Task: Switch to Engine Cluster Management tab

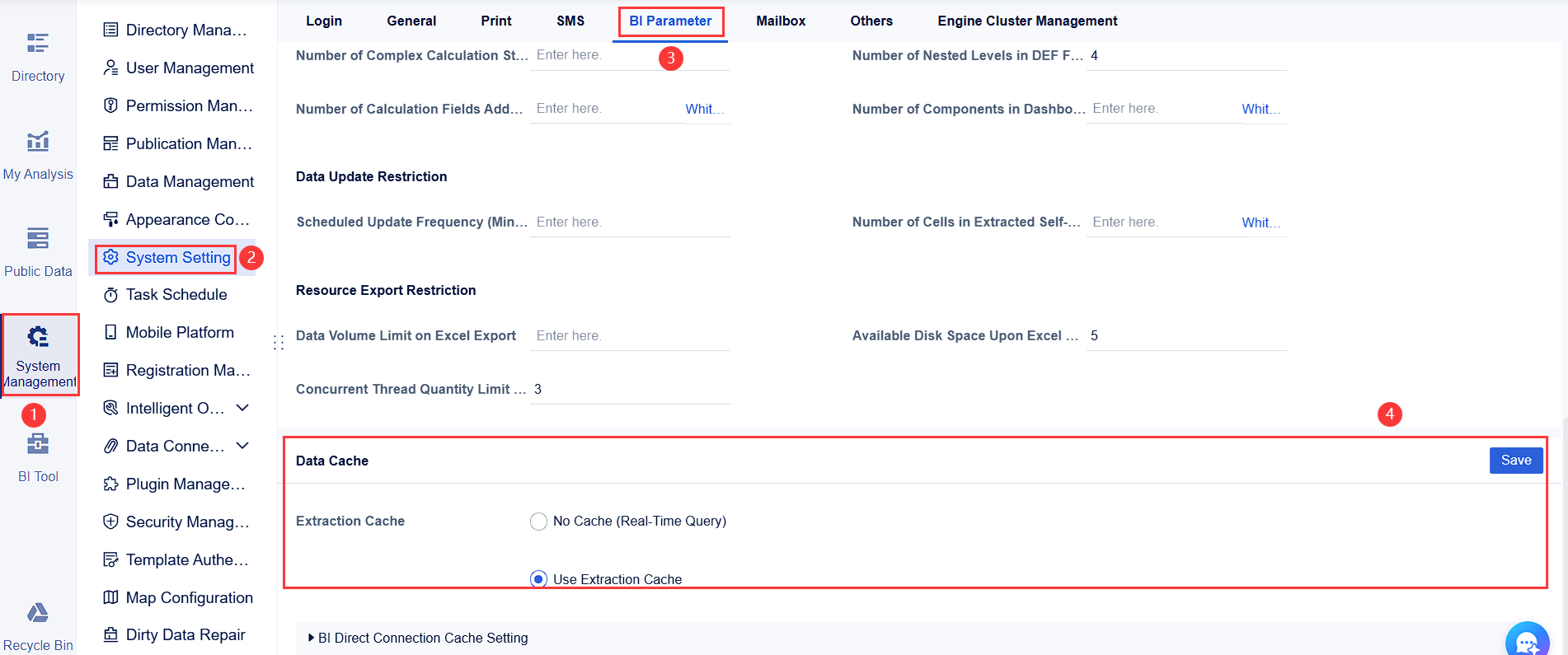Action: click(1027, 21)
